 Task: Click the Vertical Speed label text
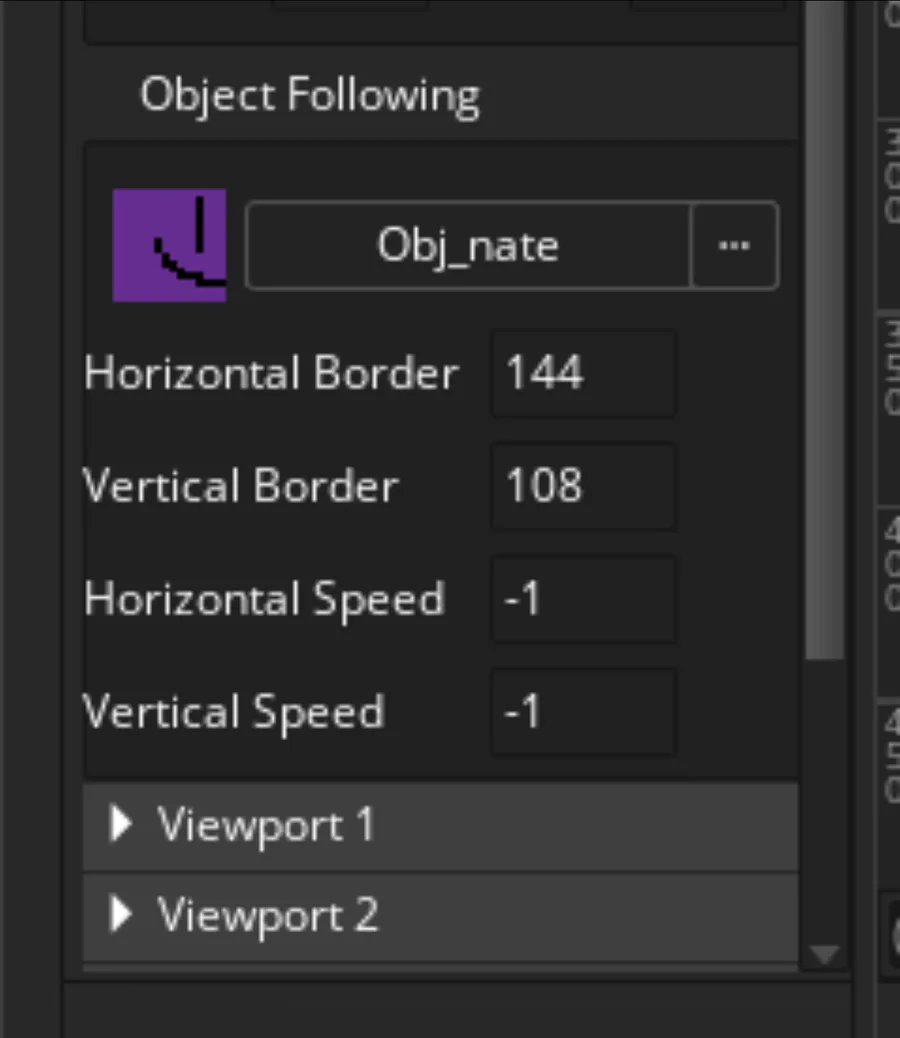click(x=234, y=713)
